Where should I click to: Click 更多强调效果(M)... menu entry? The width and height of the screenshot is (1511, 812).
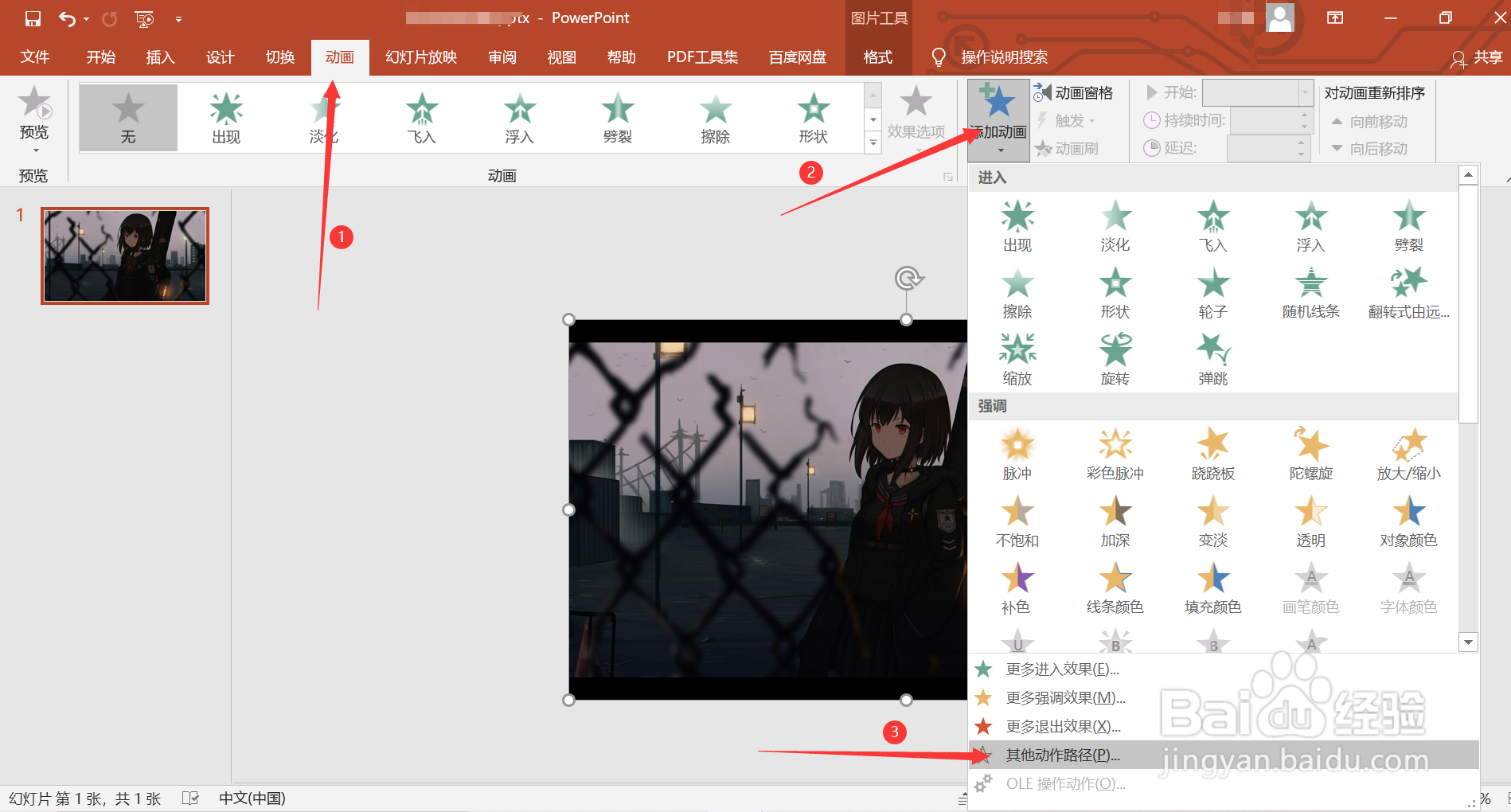coord(1224,698)
